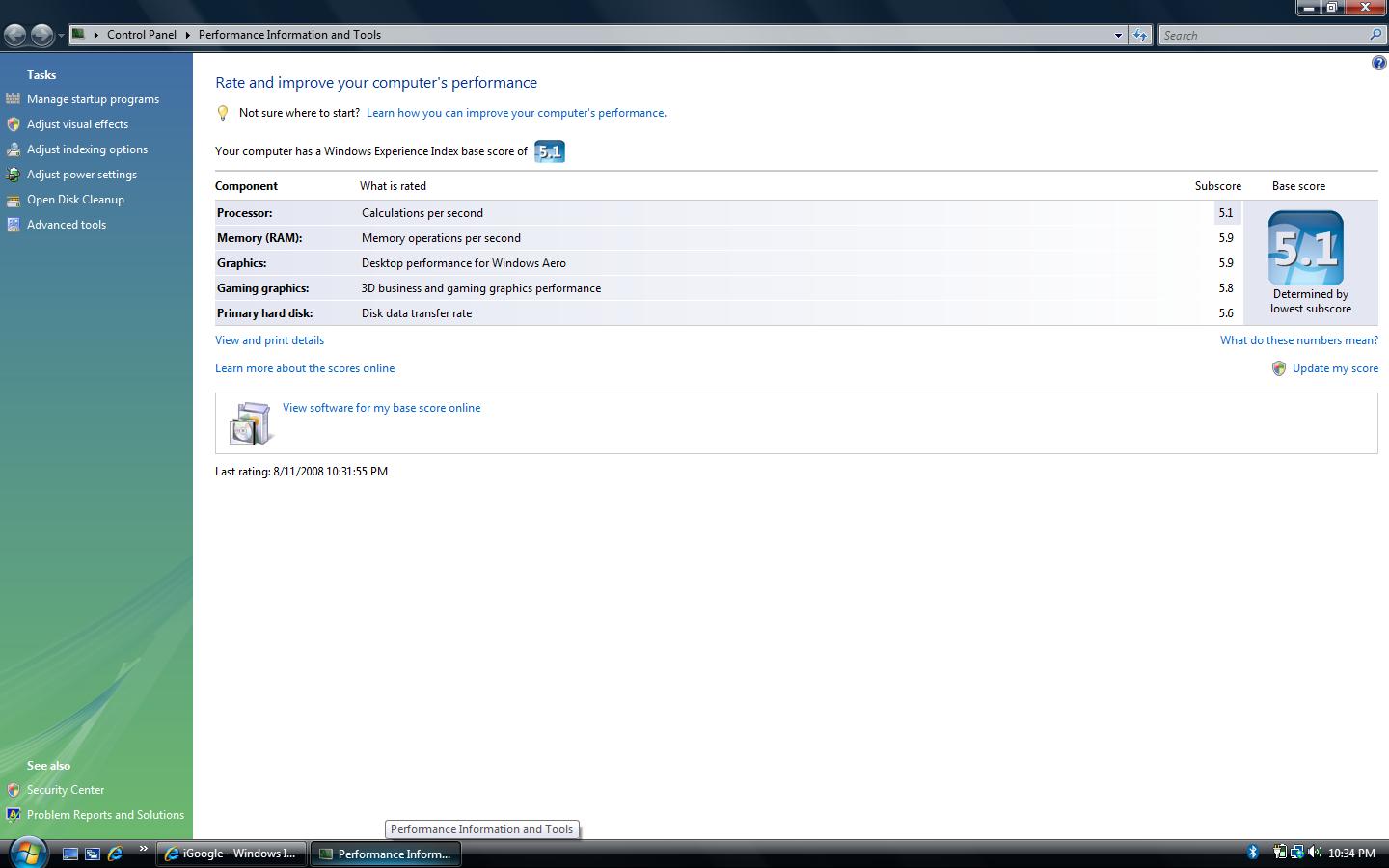
Task: Open the address bar history dropdown
Action: (x=1118, y=35)
